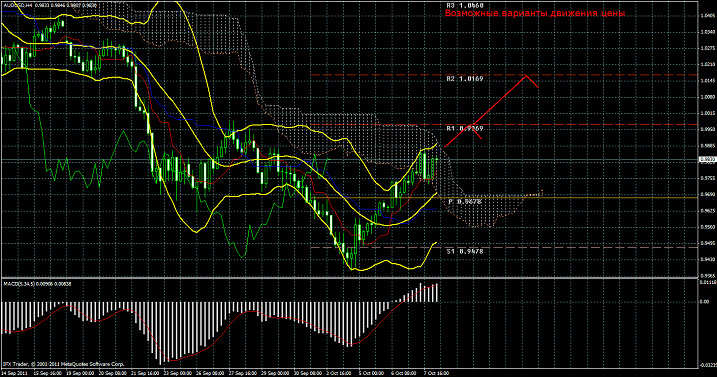
Task: Click the 1.0275 price scale value
Action: (x=708, y=48)
